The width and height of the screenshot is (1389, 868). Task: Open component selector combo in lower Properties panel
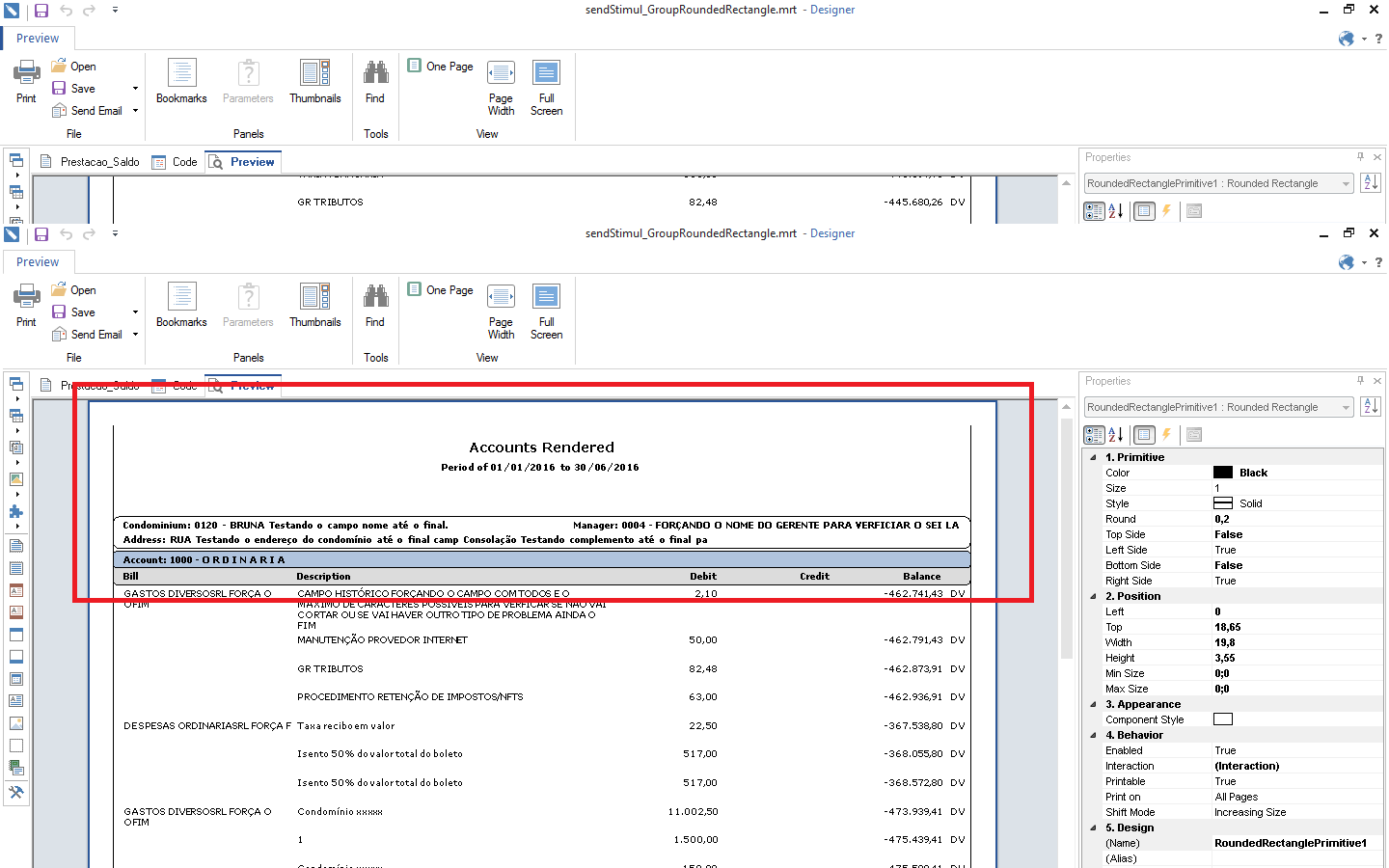(1219, 407)
